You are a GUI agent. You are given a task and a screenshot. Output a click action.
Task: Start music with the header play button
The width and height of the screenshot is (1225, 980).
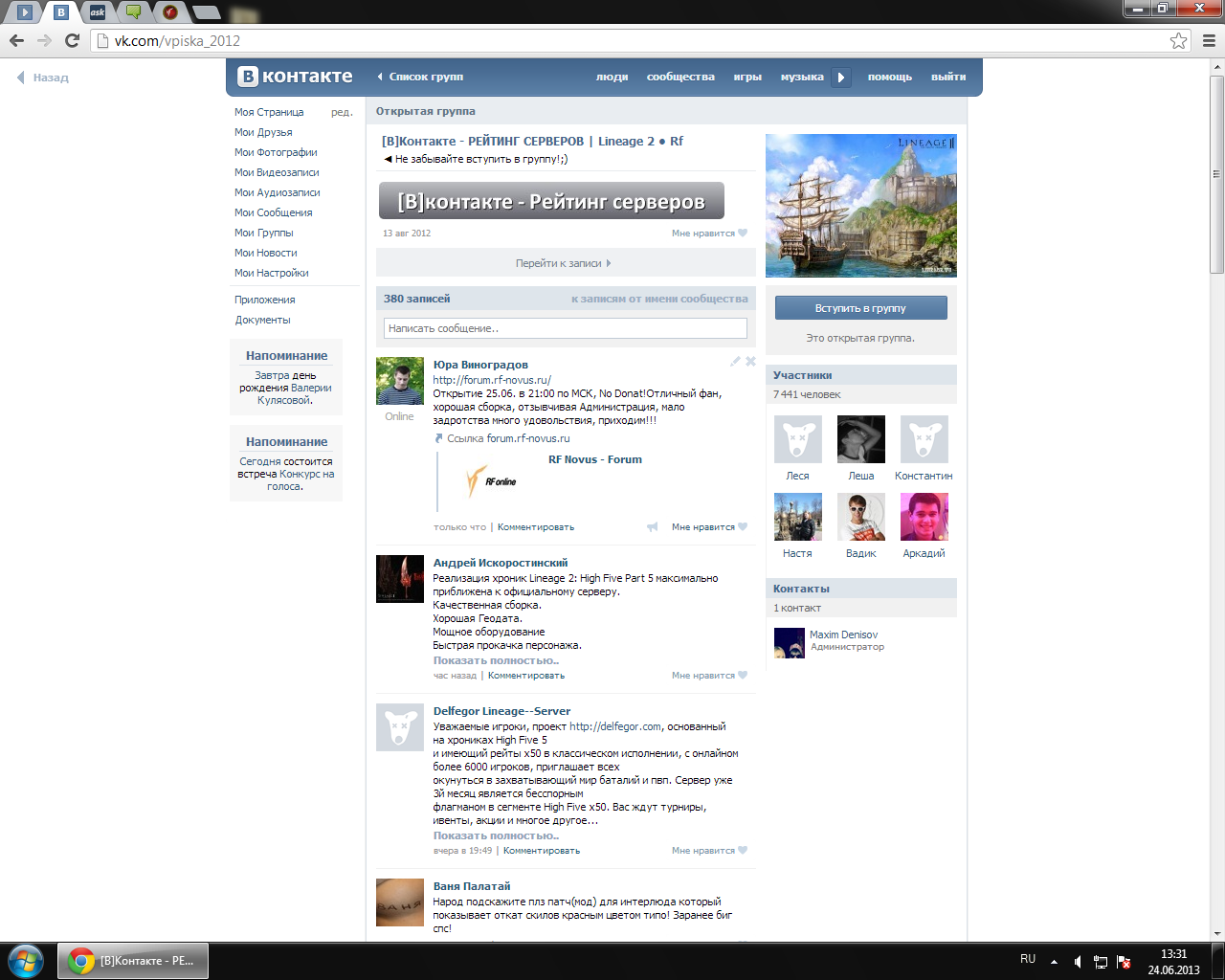pyautogui.click(x=840, y=78)
